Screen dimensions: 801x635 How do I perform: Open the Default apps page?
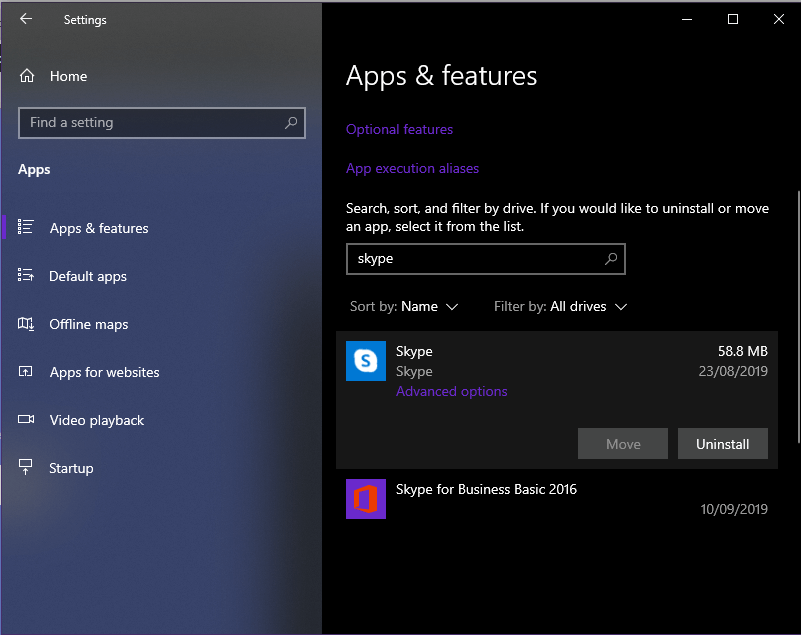(88, 276)
